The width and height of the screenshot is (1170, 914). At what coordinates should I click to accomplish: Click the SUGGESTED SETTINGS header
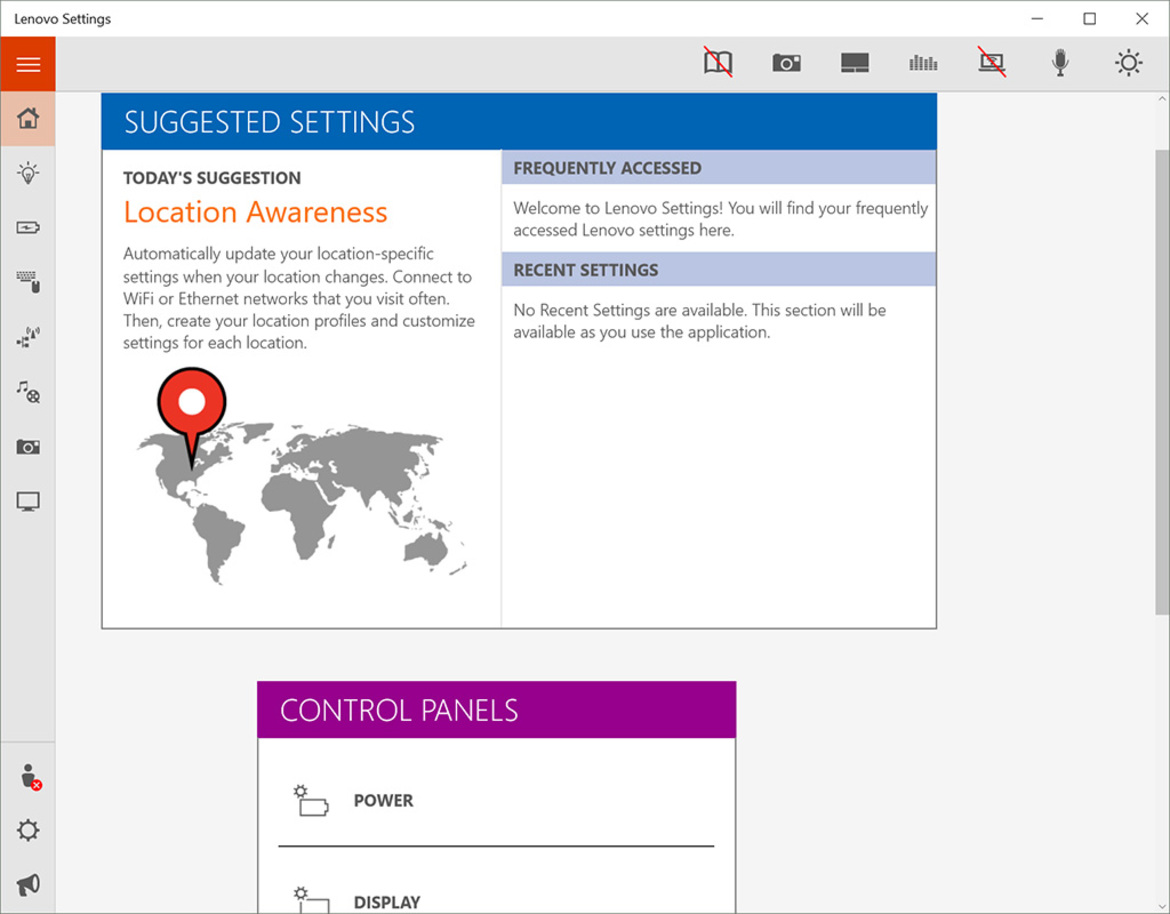[x=519, y=122]
